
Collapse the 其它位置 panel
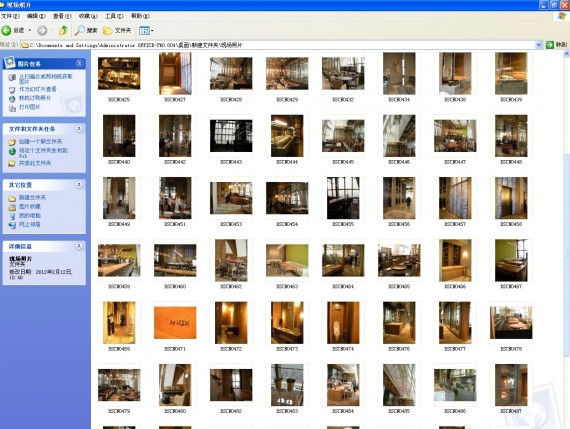click(x=79, y=185)
